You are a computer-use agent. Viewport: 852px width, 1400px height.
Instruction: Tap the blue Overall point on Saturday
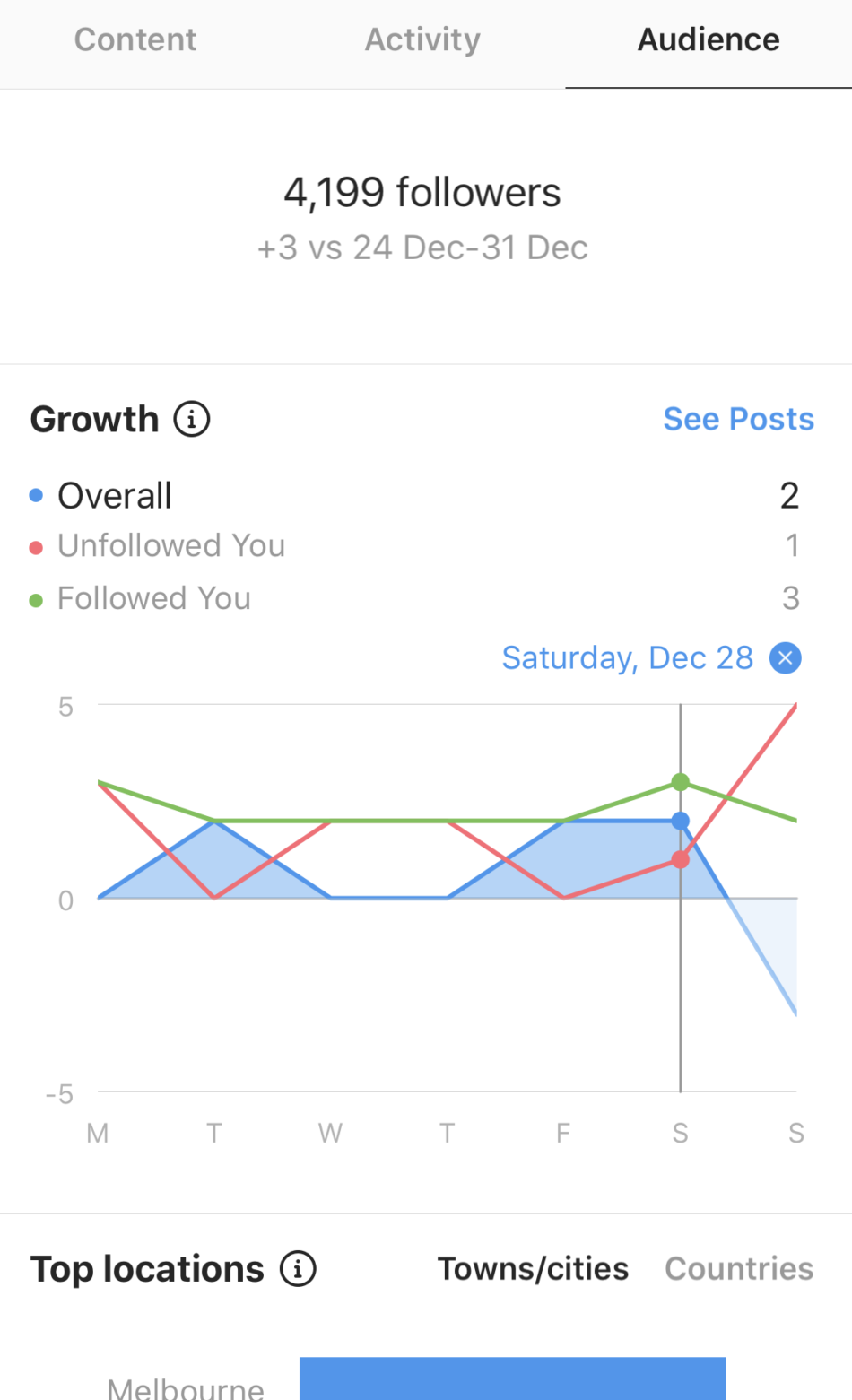tap(681, 821)
